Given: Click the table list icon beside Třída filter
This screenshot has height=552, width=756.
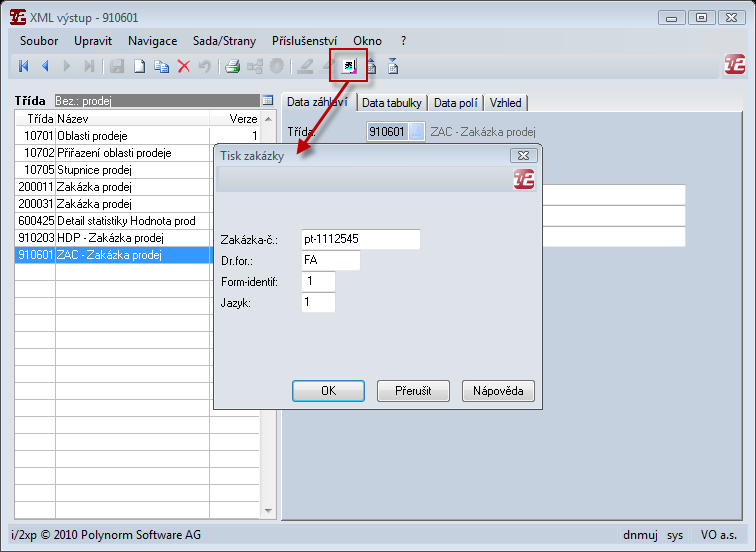Looking at the screenshot, I should [x=268, y=100].
